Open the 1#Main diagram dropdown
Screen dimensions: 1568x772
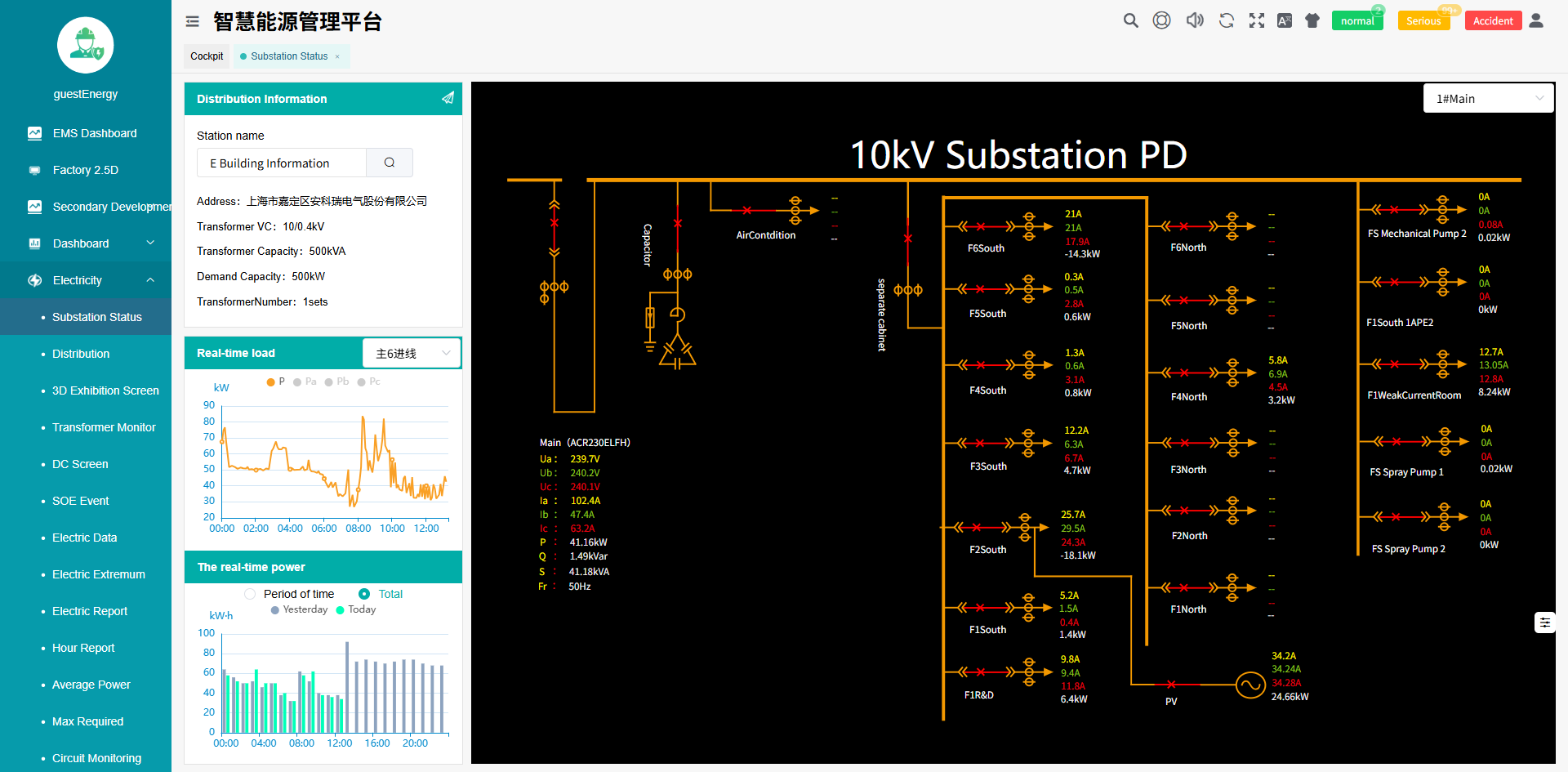pyautogui.click(x=1488, y=98)
